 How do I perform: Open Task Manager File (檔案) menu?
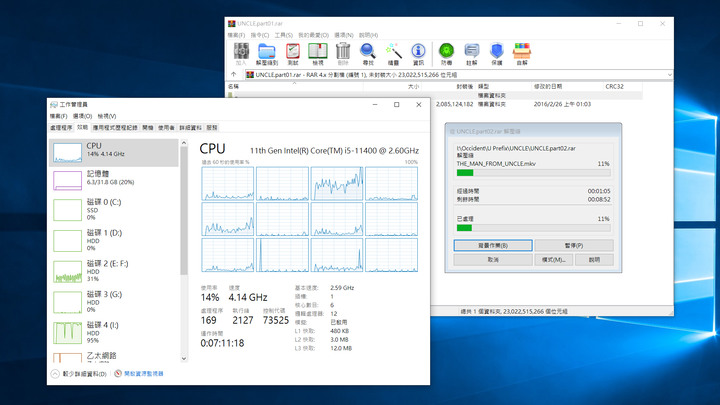(58, 116)
